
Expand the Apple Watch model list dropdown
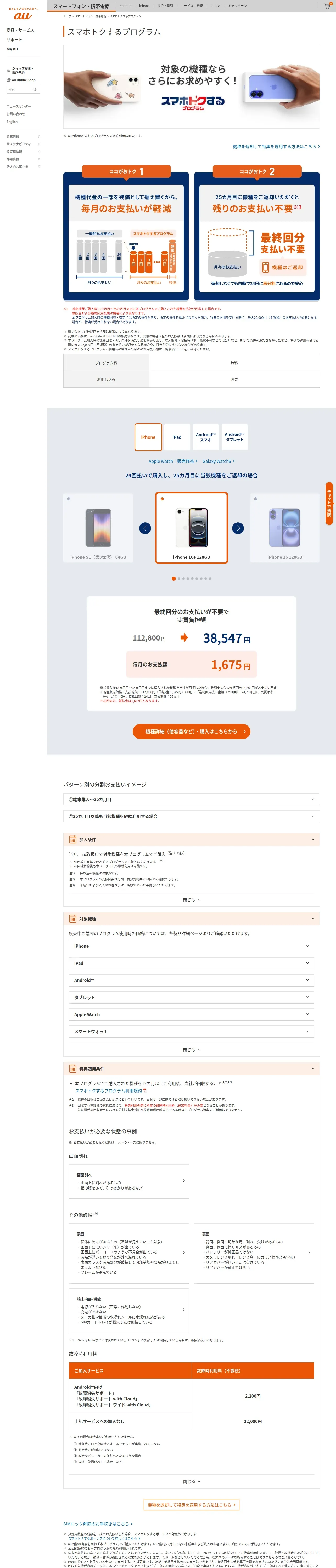[x=192, y=1014]
